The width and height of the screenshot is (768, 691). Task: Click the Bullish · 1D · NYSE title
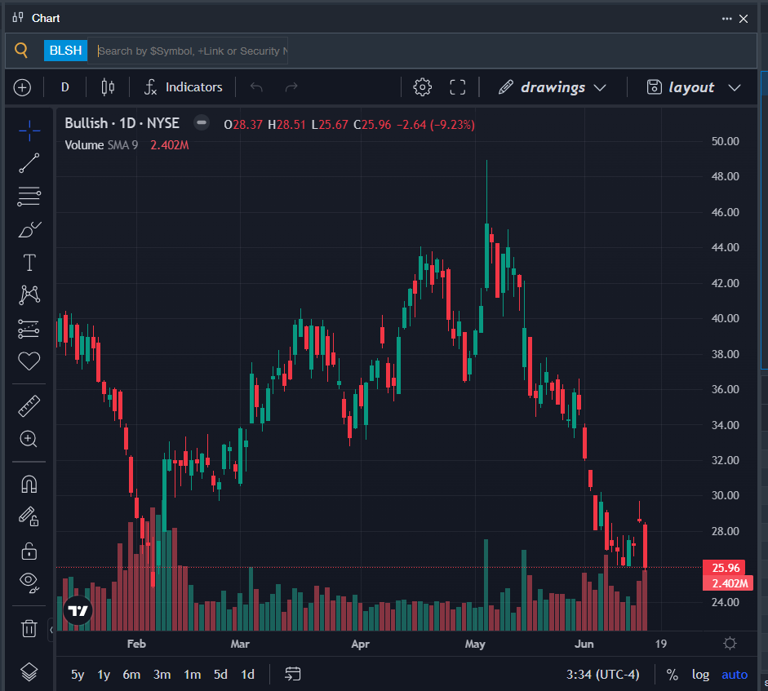[122, 123]
